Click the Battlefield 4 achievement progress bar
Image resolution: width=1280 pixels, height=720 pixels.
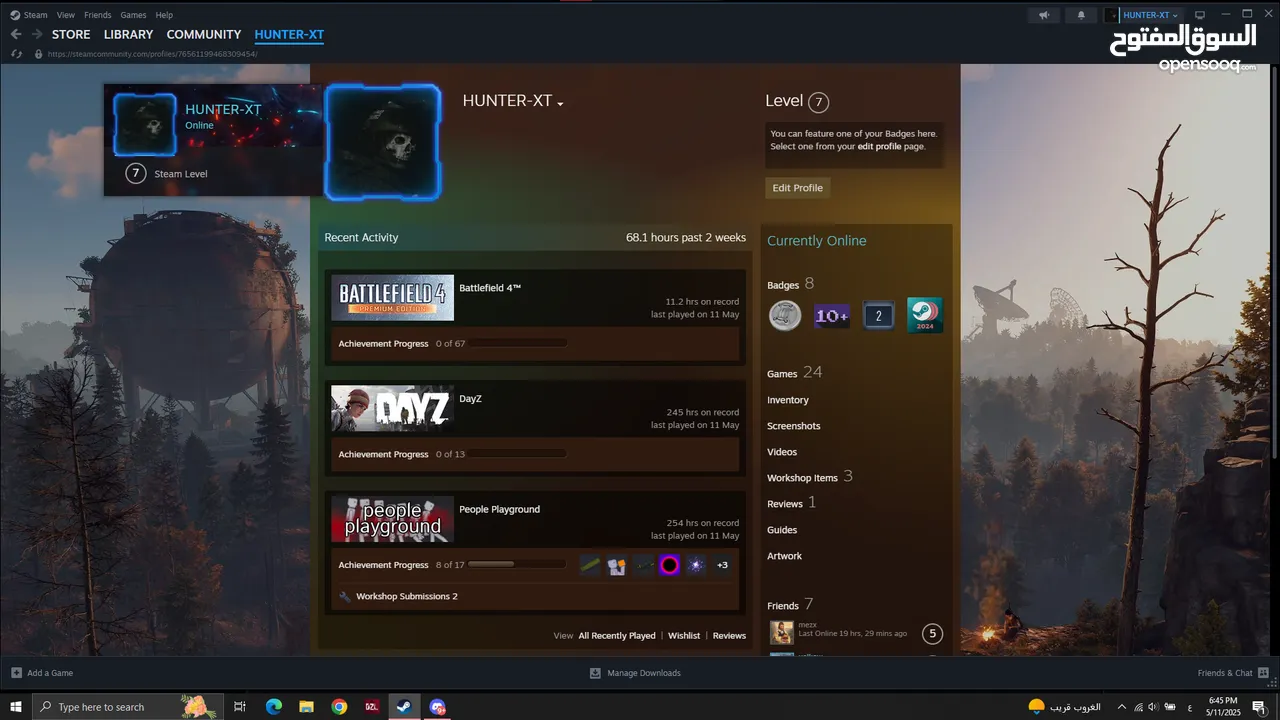point(517,343)
